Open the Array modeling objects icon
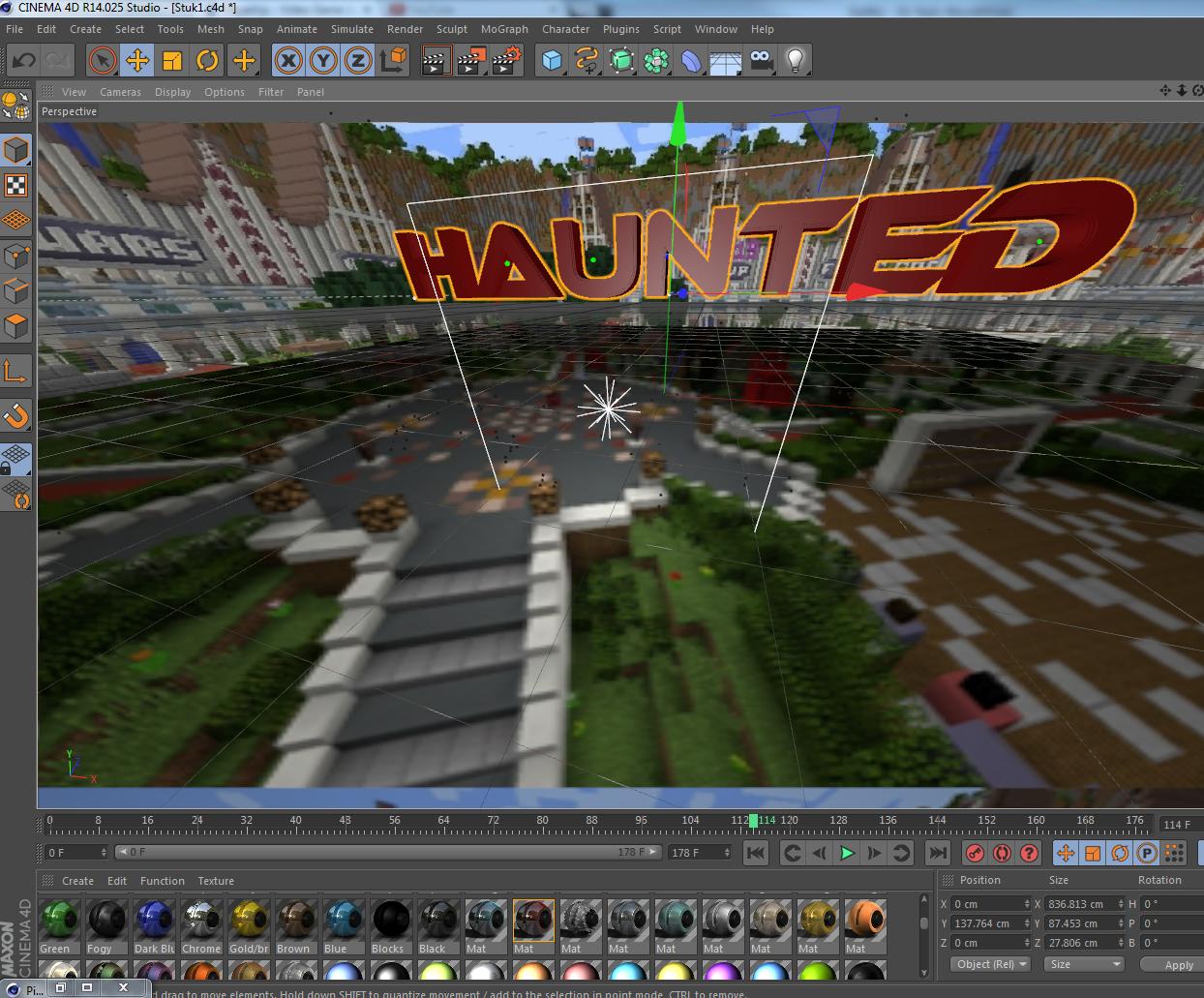Viewport: 1204px width, 998px height. point(656,61)
